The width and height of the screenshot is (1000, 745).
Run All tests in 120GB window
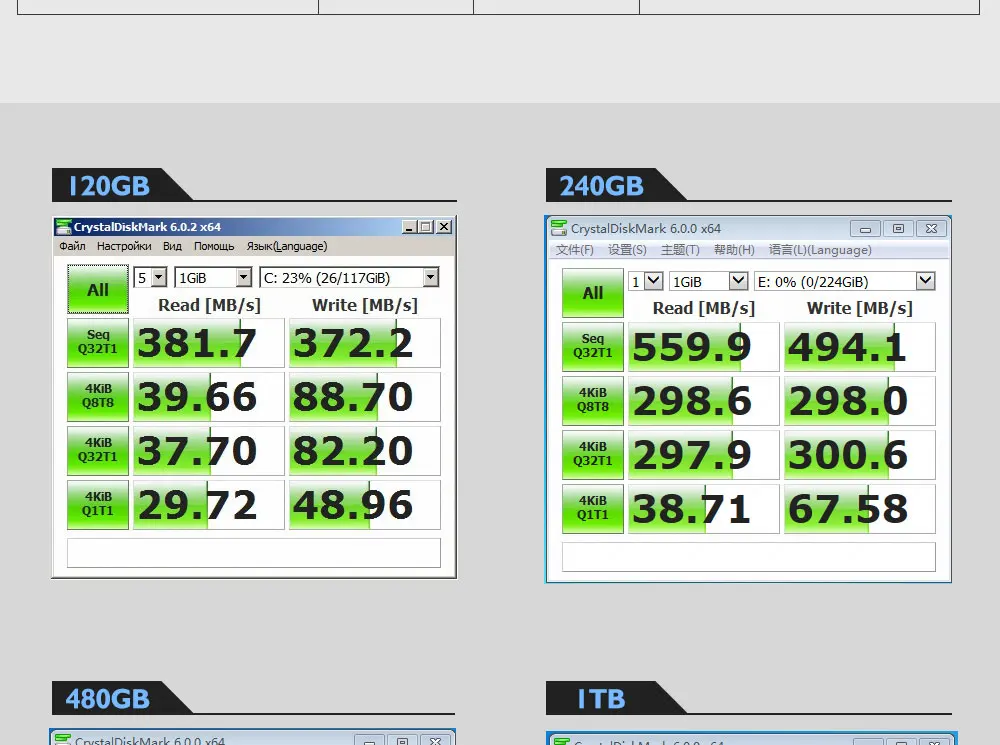[x=98, y=290]
